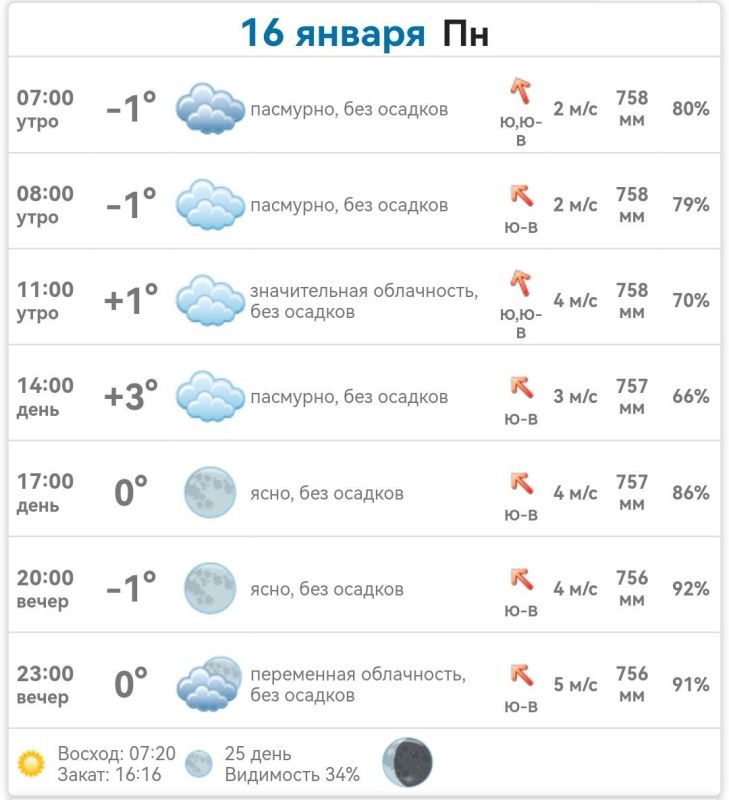Screen dimensions: 729x800
Task: Click the dark overcast cloud icon at 07:00
Action: (210, 109)
